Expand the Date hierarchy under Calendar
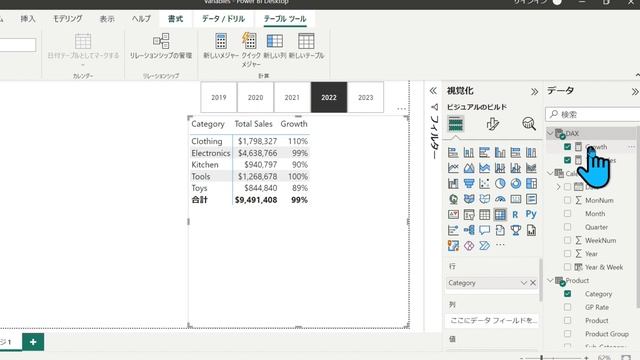Image resolution: width=640 pixels, height=360 pixels. (558, 187)
